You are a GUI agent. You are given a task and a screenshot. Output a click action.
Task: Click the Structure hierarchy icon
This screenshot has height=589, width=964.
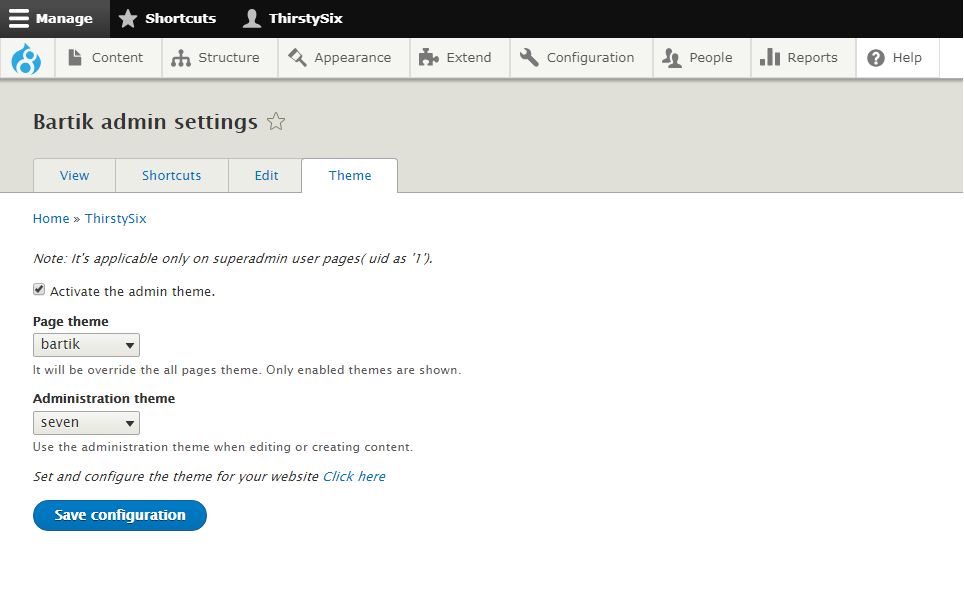(x=181, y=58)
